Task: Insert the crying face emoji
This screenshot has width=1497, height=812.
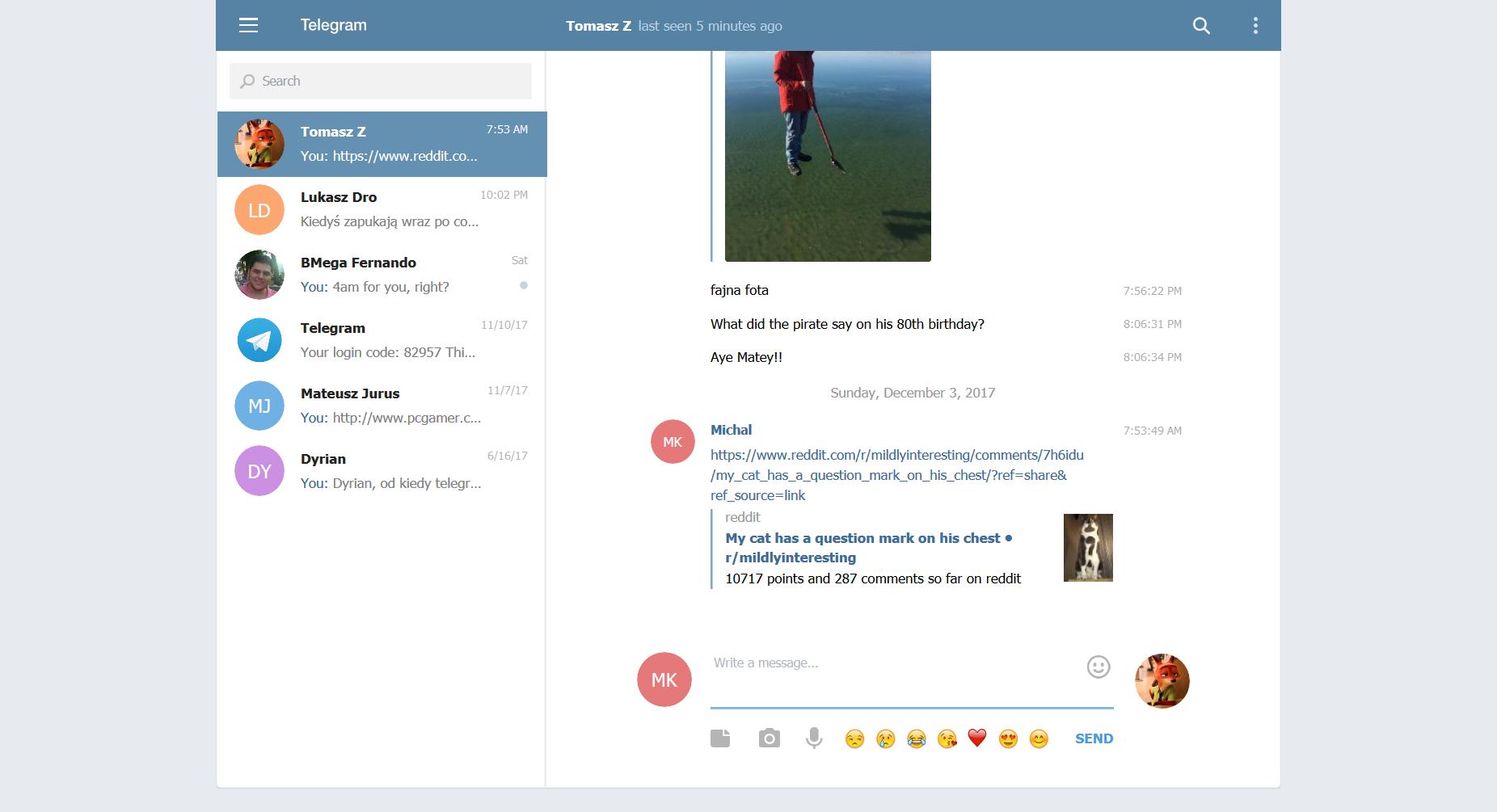Action: point(885,738)
